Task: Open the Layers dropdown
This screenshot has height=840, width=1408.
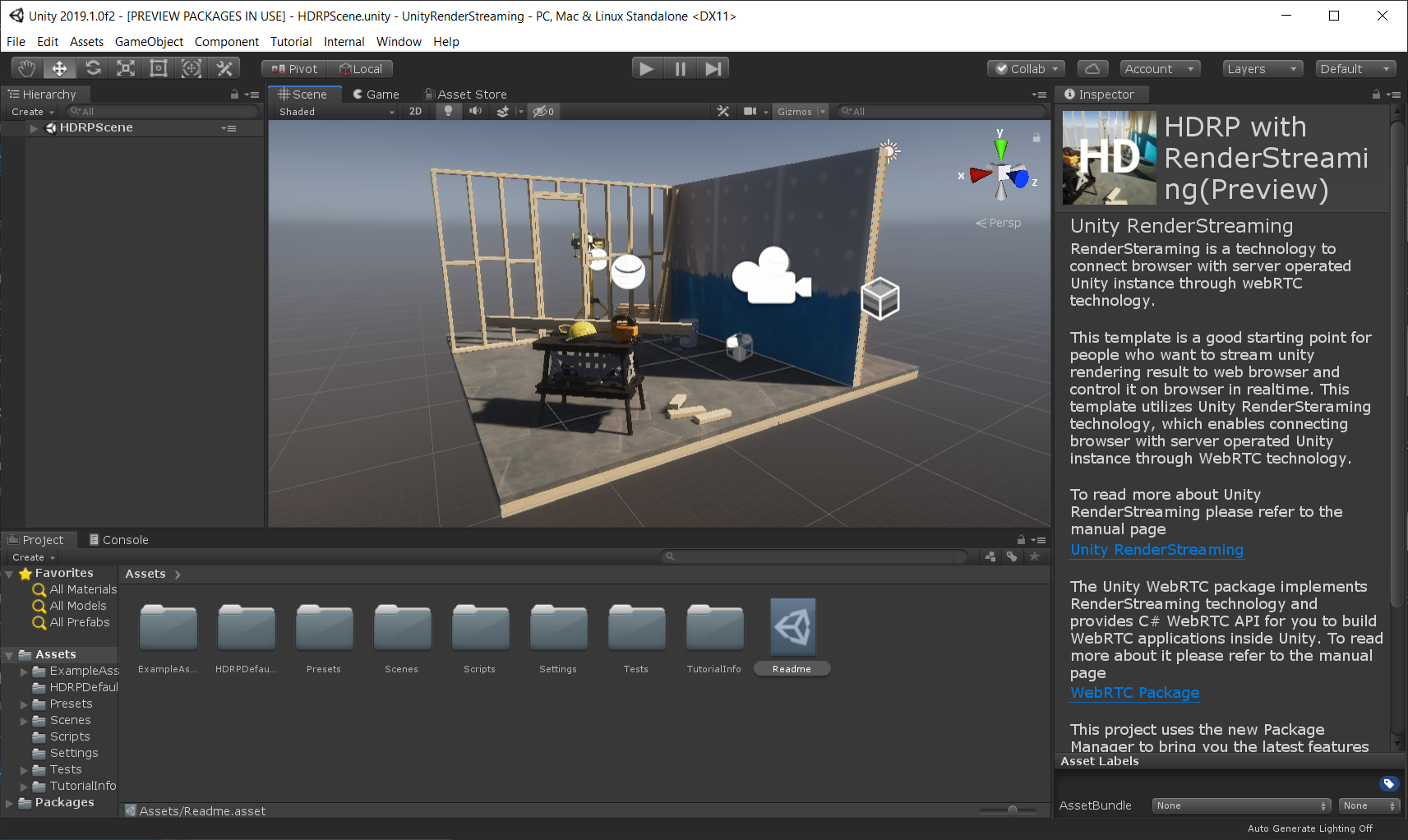Action: click(1261, 69)
